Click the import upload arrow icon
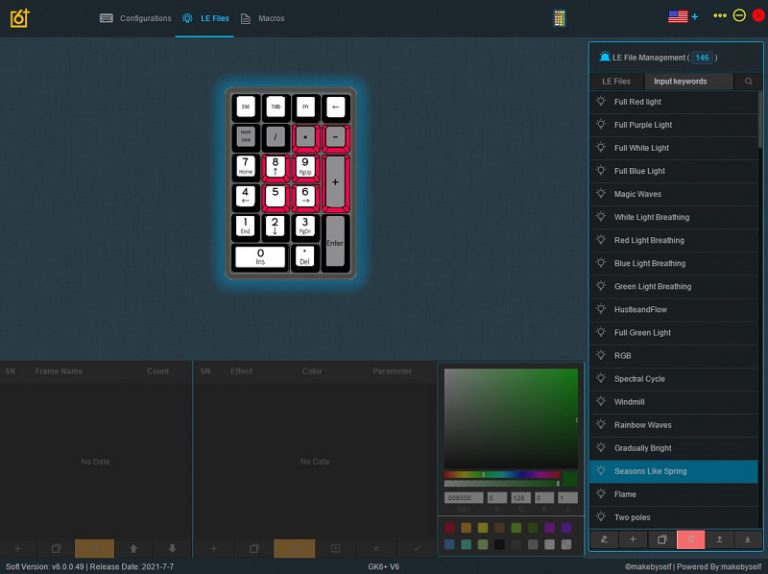This screenshot has height=574, width=768. tap(719, 539)
